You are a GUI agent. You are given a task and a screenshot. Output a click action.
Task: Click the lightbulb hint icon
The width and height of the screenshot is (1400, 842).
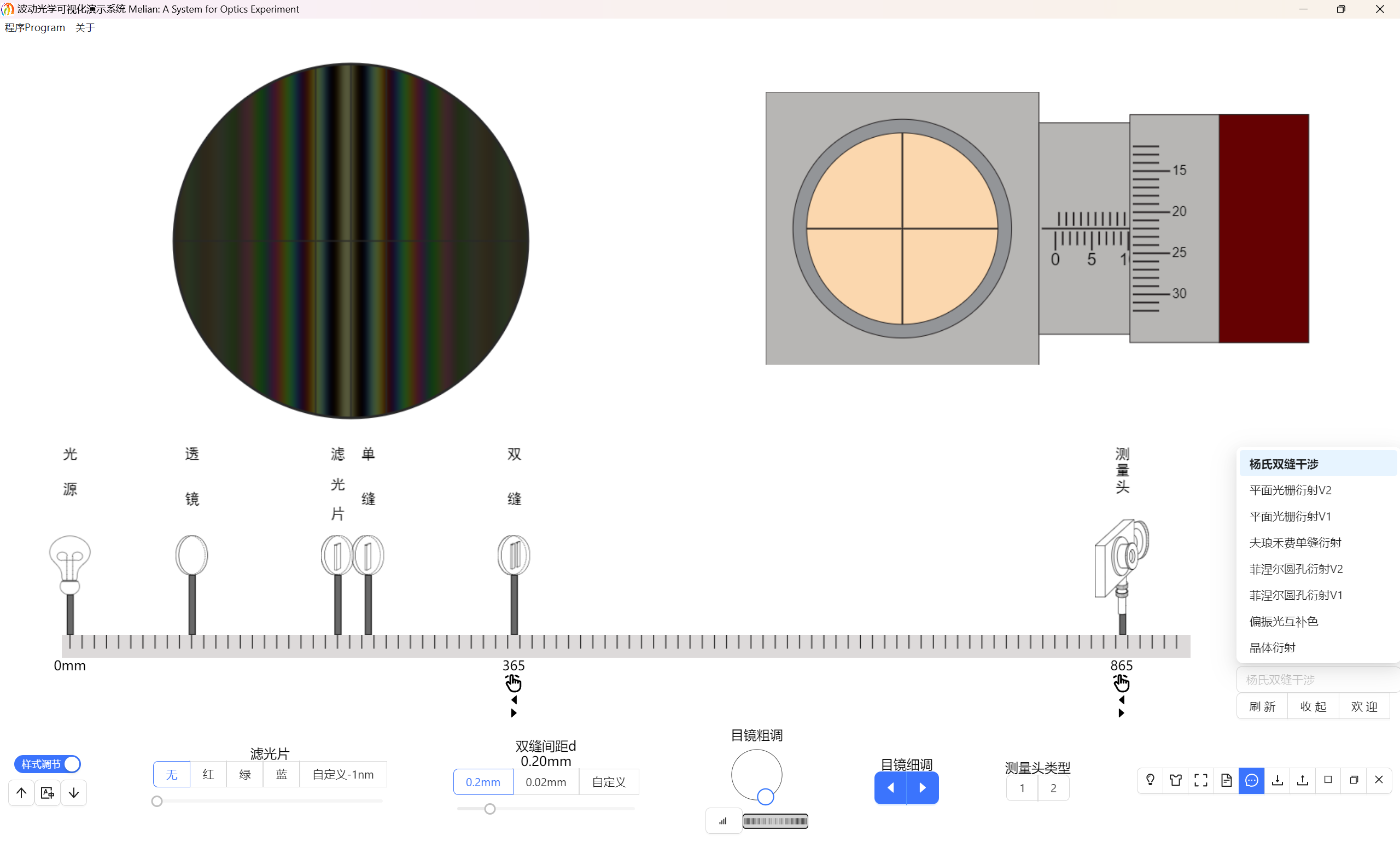tap(1150, 780)
